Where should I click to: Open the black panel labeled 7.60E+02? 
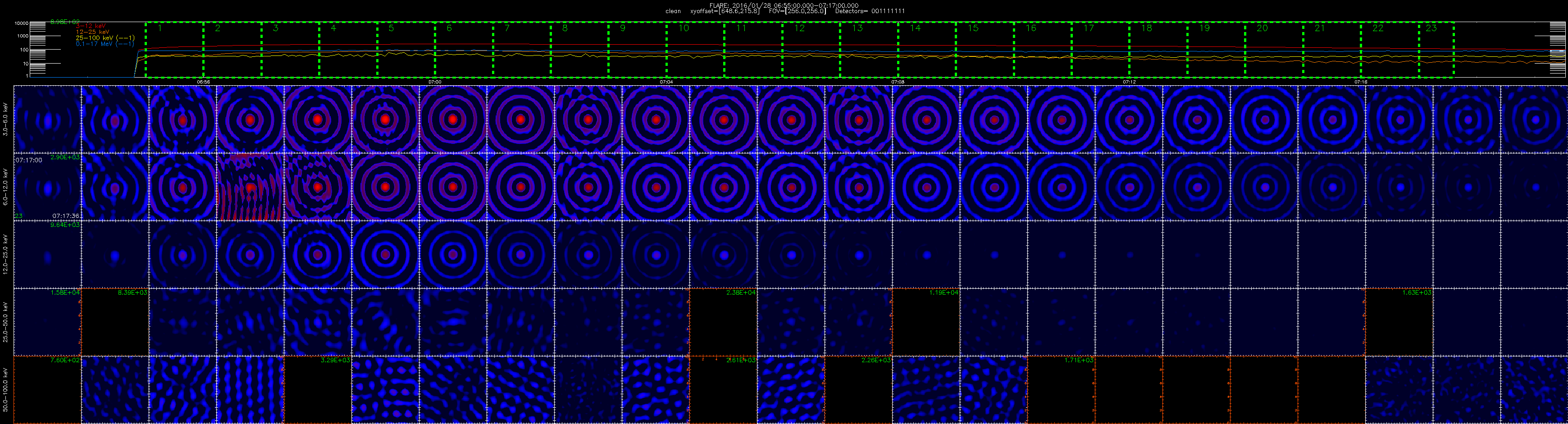pyautogui.click(x=47, y=390)
